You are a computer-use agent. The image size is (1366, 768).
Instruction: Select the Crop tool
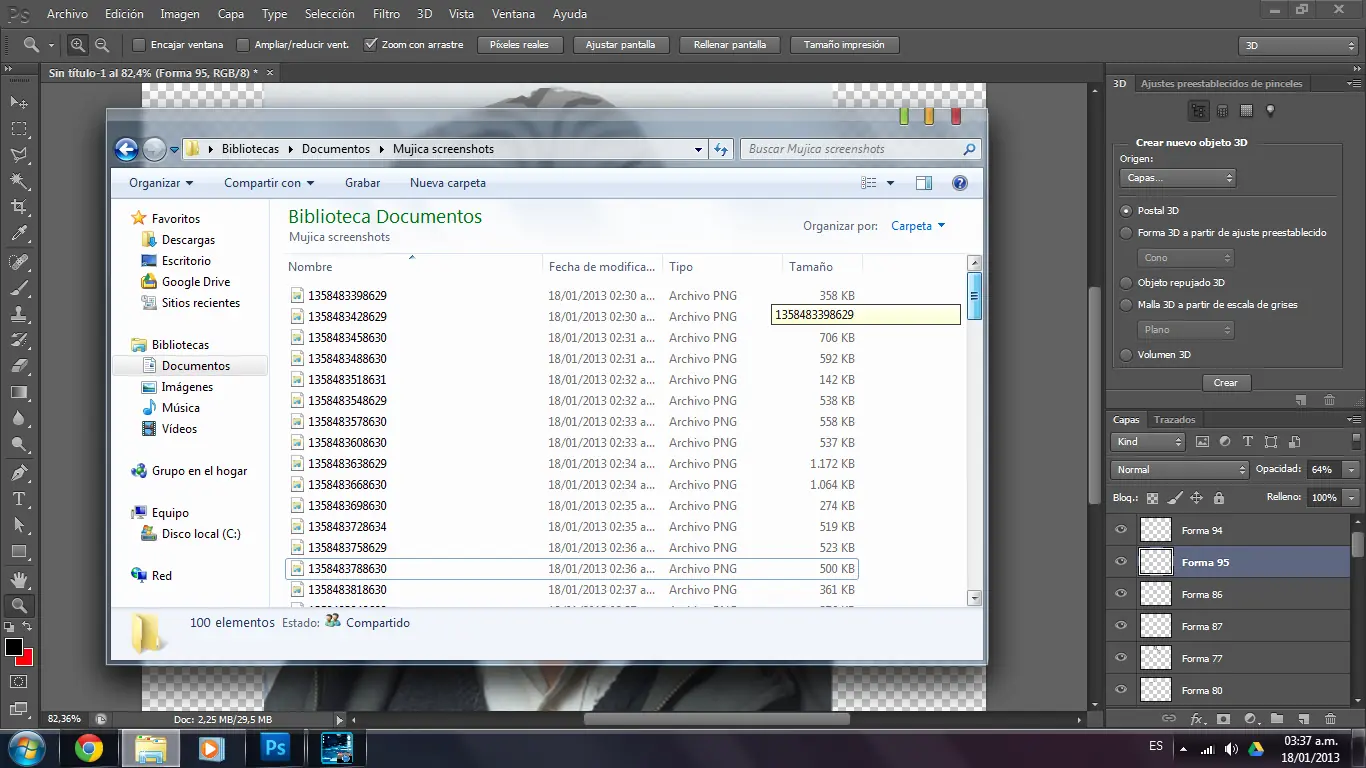tap(19, 207)
